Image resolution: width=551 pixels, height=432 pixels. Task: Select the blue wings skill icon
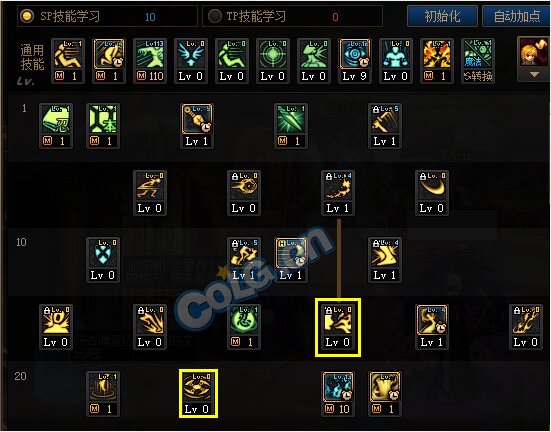(191, 60)
